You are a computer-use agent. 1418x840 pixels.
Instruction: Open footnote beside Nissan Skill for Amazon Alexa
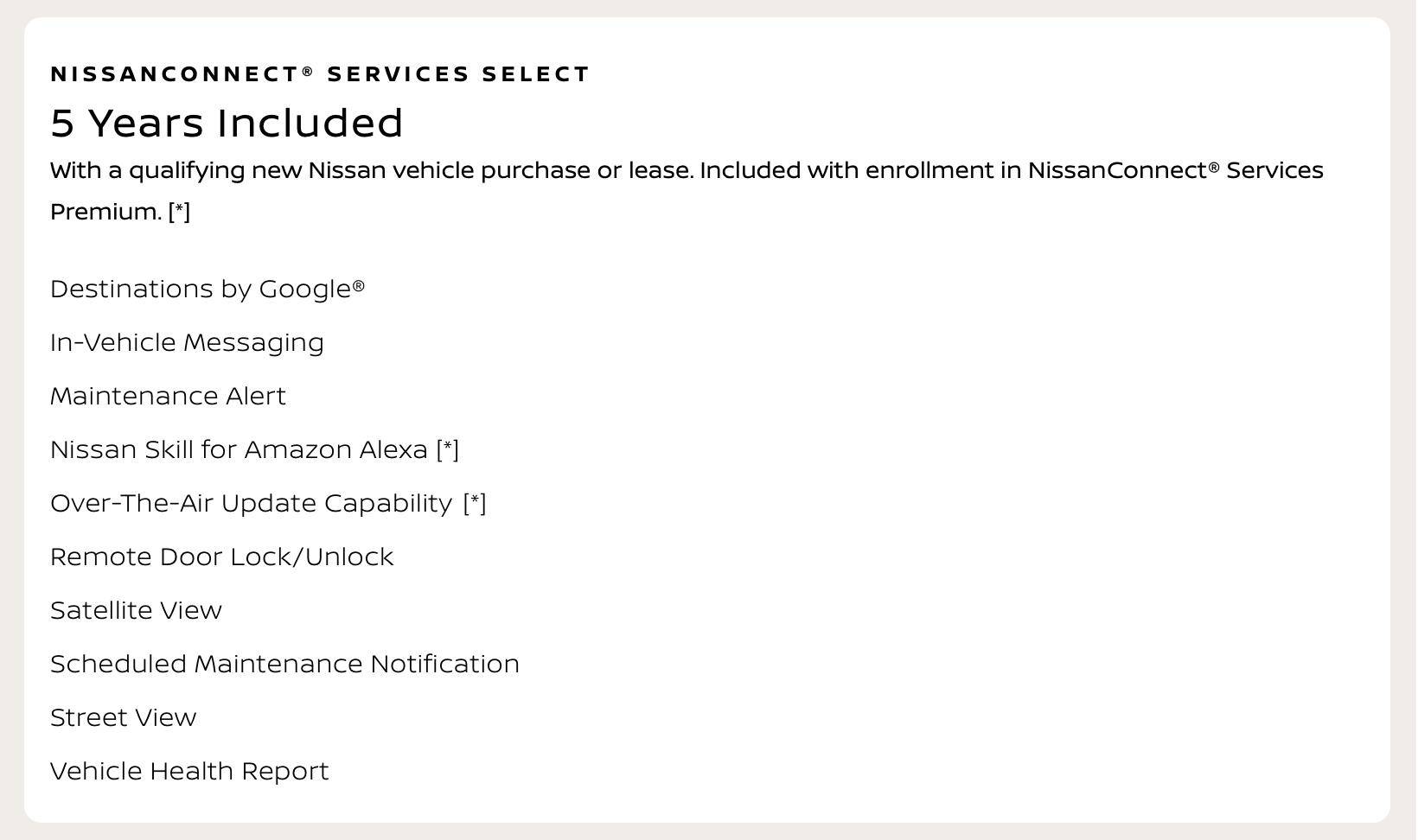(x=448, y=450)
